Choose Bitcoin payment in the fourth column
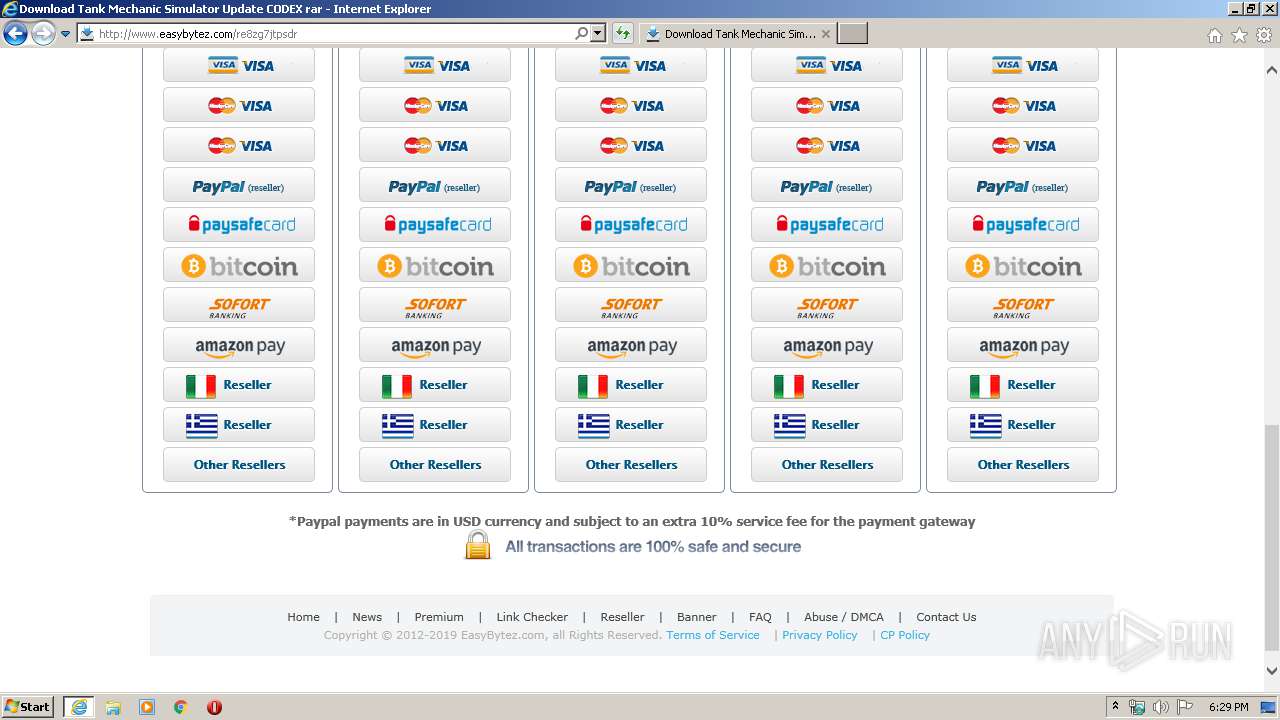 (827, 265)
